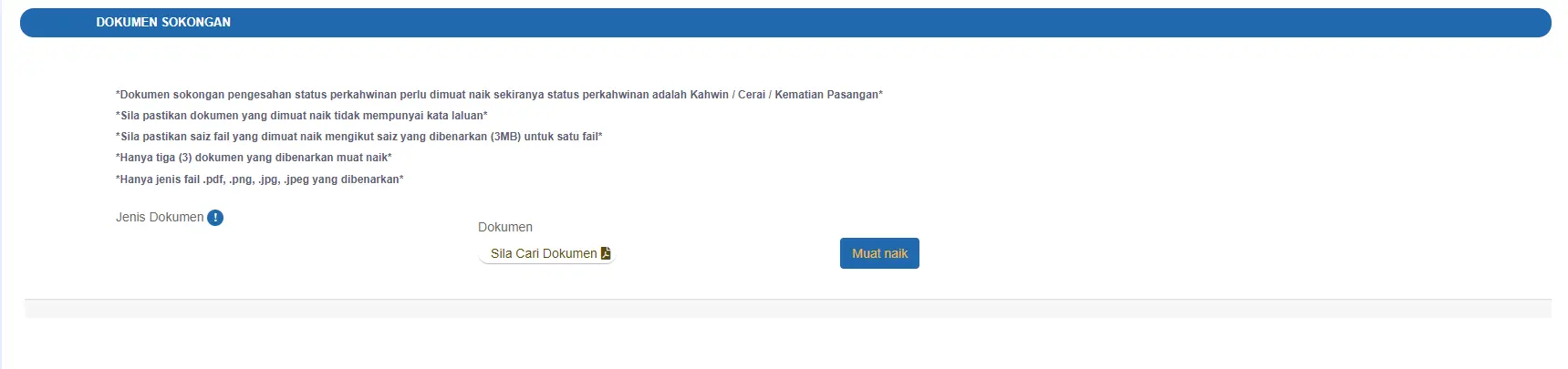The image size is (1568, 369).
Task: Click the blue header bar's right end
Action: tap(1532, 23)
